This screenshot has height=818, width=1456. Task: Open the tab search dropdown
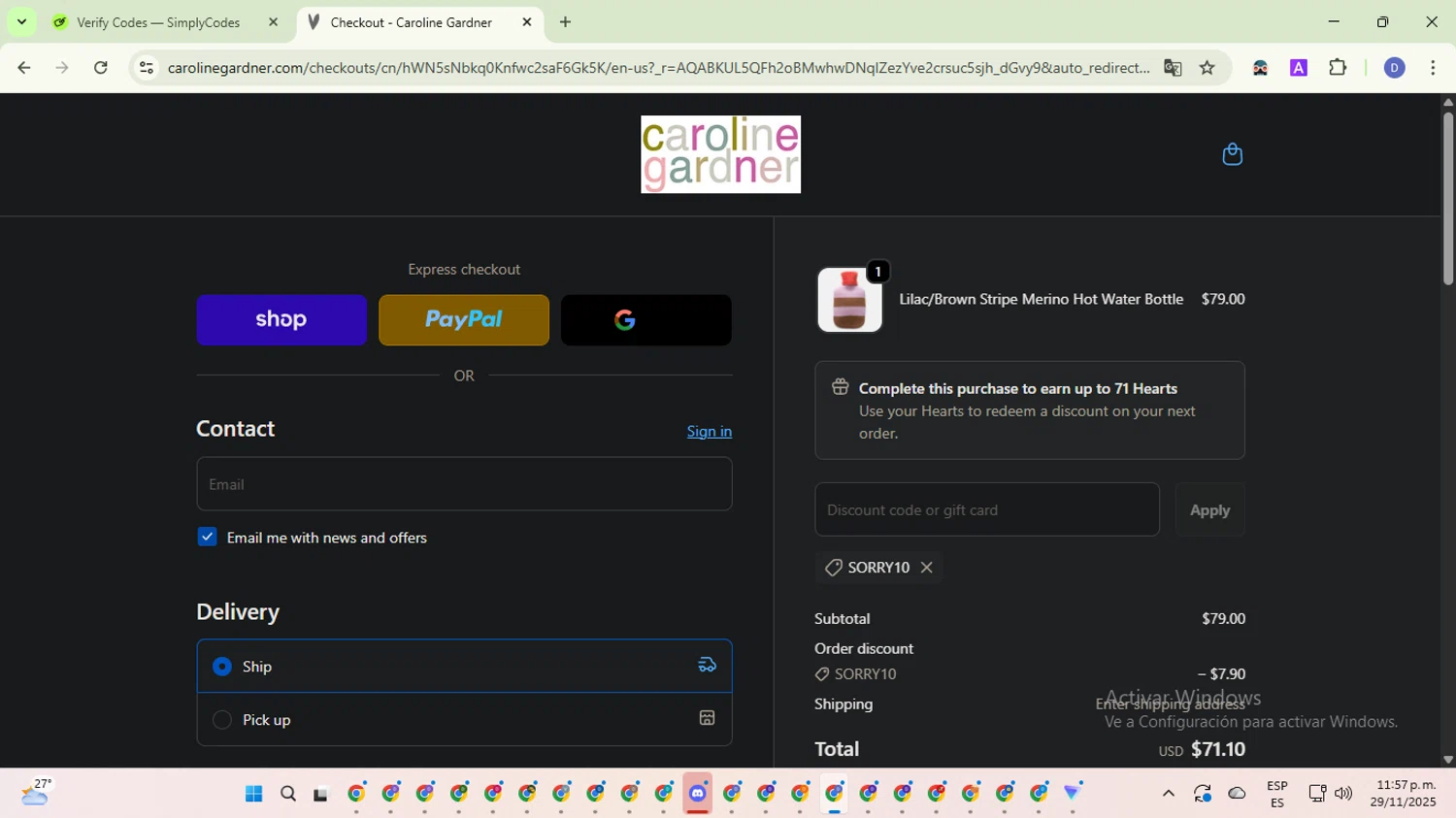21,22
